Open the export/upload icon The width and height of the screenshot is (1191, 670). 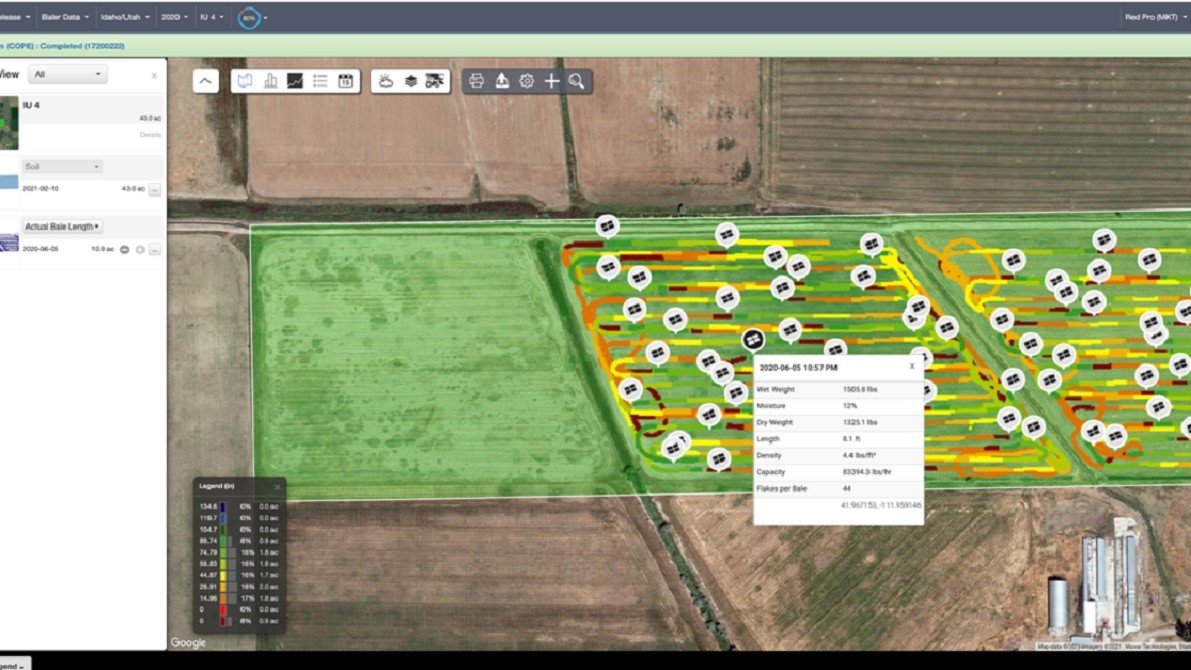click(x=502, y=82)
